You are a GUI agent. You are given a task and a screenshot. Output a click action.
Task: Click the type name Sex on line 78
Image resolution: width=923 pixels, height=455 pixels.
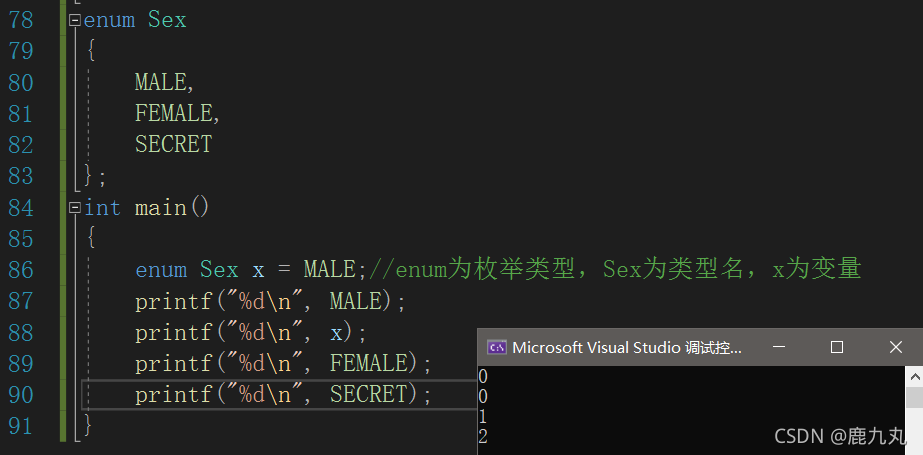(x=167, y=21)
